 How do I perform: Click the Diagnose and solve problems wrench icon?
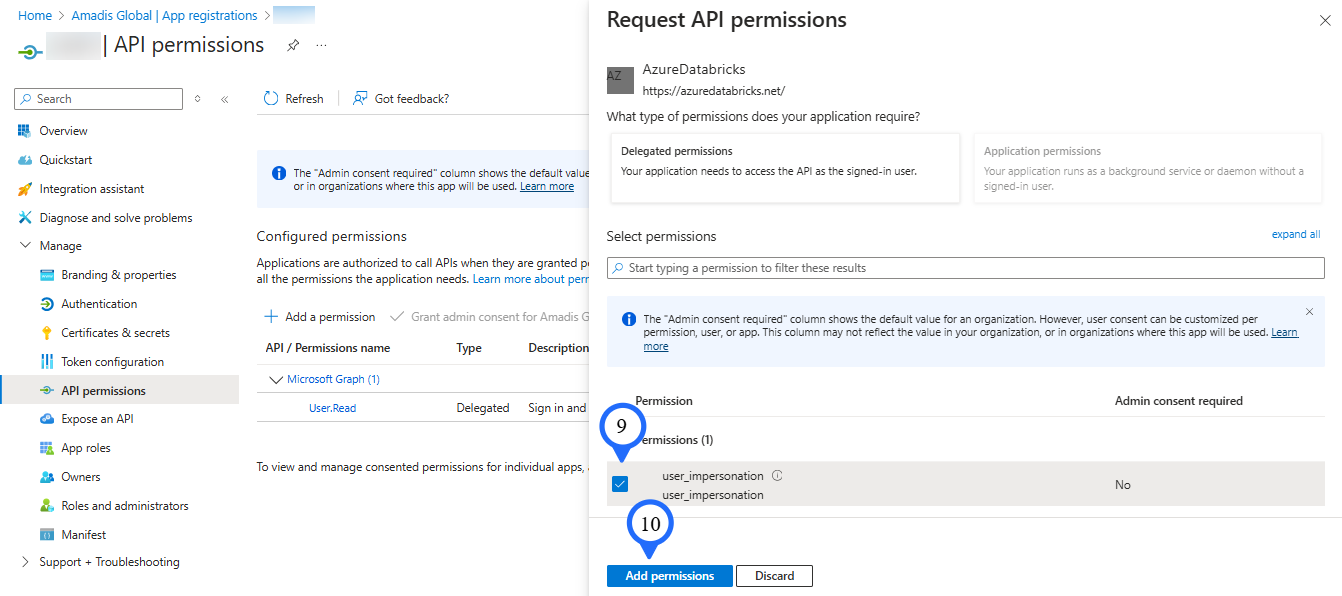pyautogui.click(x=25, y=218)
